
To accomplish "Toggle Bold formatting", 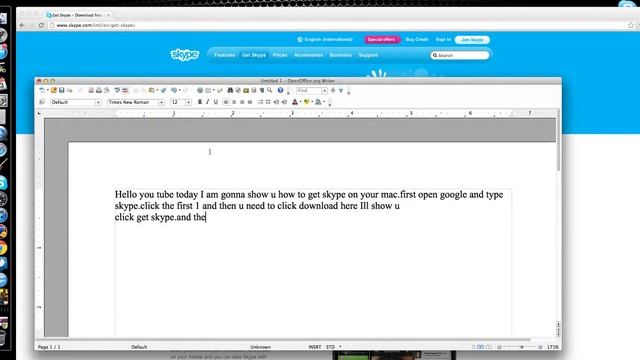I will pos(200,102).
